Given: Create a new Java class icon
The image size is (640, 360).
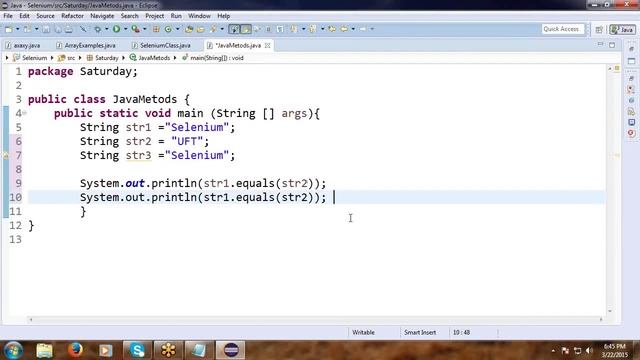Looking at the screenshot, I should click(x=168, y=29).
